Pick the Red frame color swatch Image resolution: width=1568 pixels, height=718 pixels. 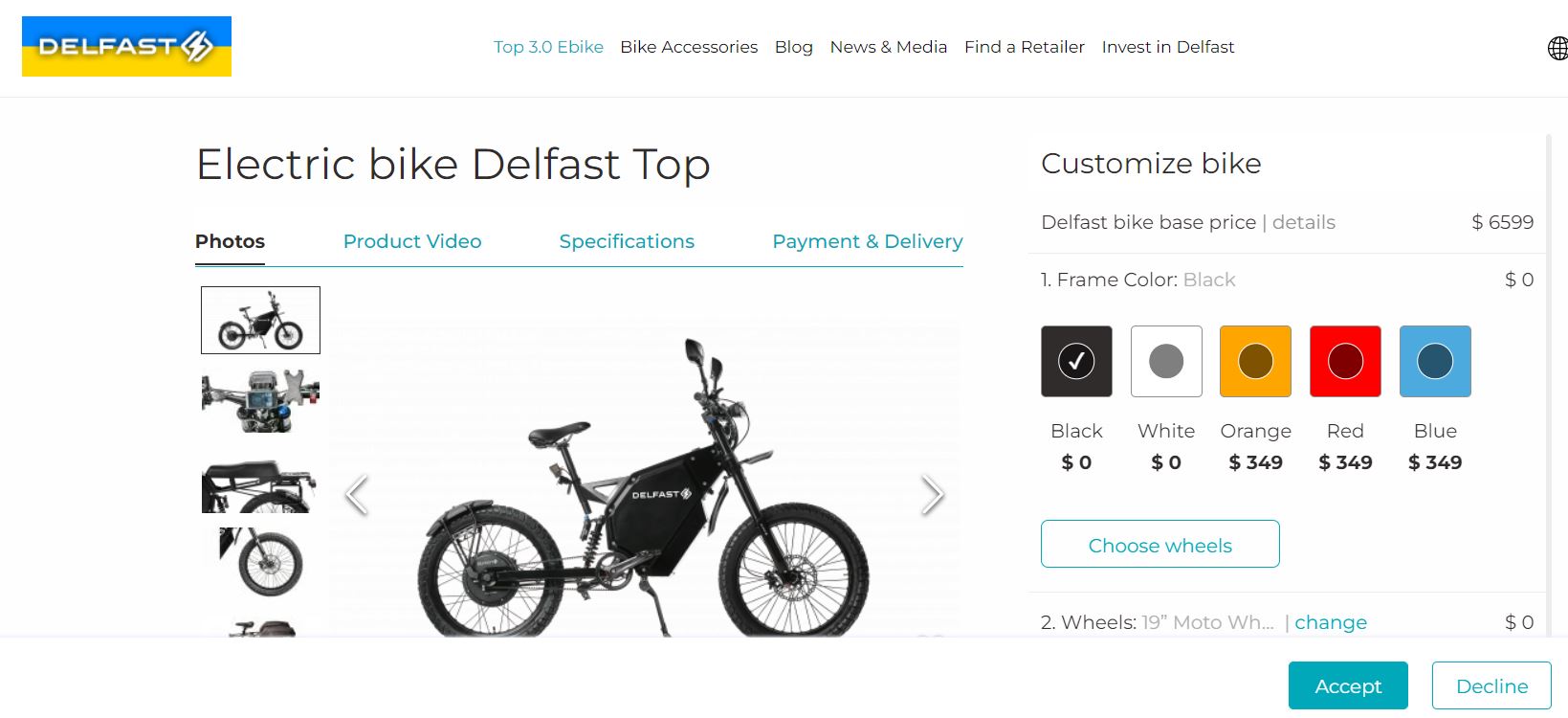tap(1345, 361)
